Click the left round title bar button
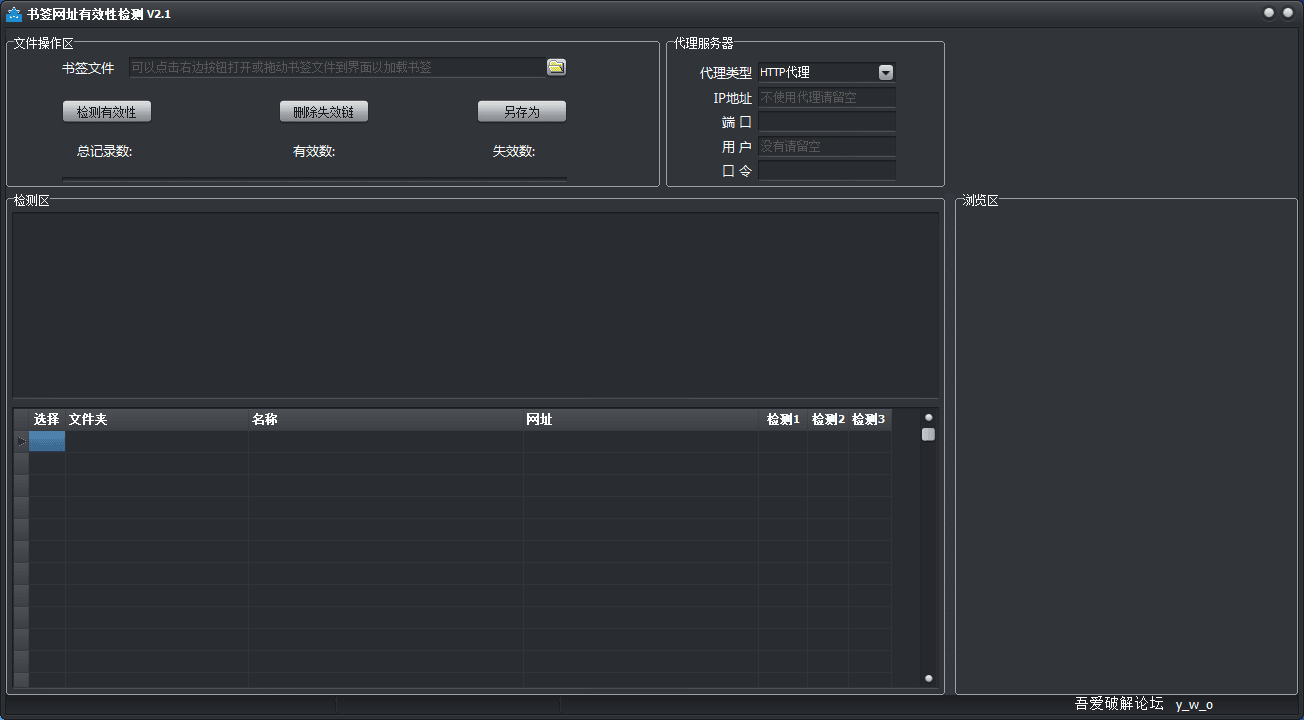The height and width of the screenshot is (720, 1304). click(1269, 13)
